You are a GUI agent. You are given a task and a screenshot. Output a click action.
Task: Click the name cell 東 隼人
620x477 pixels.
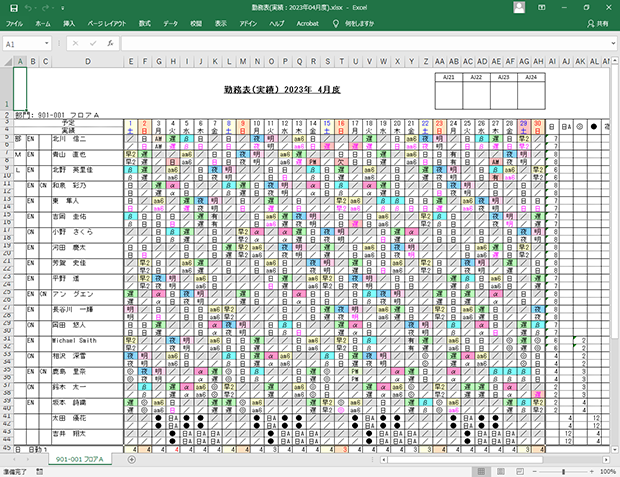pos(87,201)
